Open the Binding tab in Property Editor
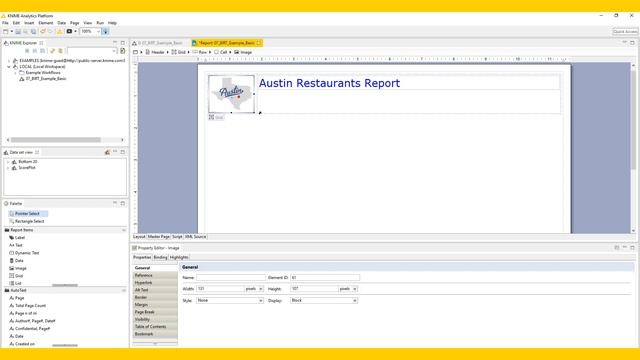 pos(160,258)
